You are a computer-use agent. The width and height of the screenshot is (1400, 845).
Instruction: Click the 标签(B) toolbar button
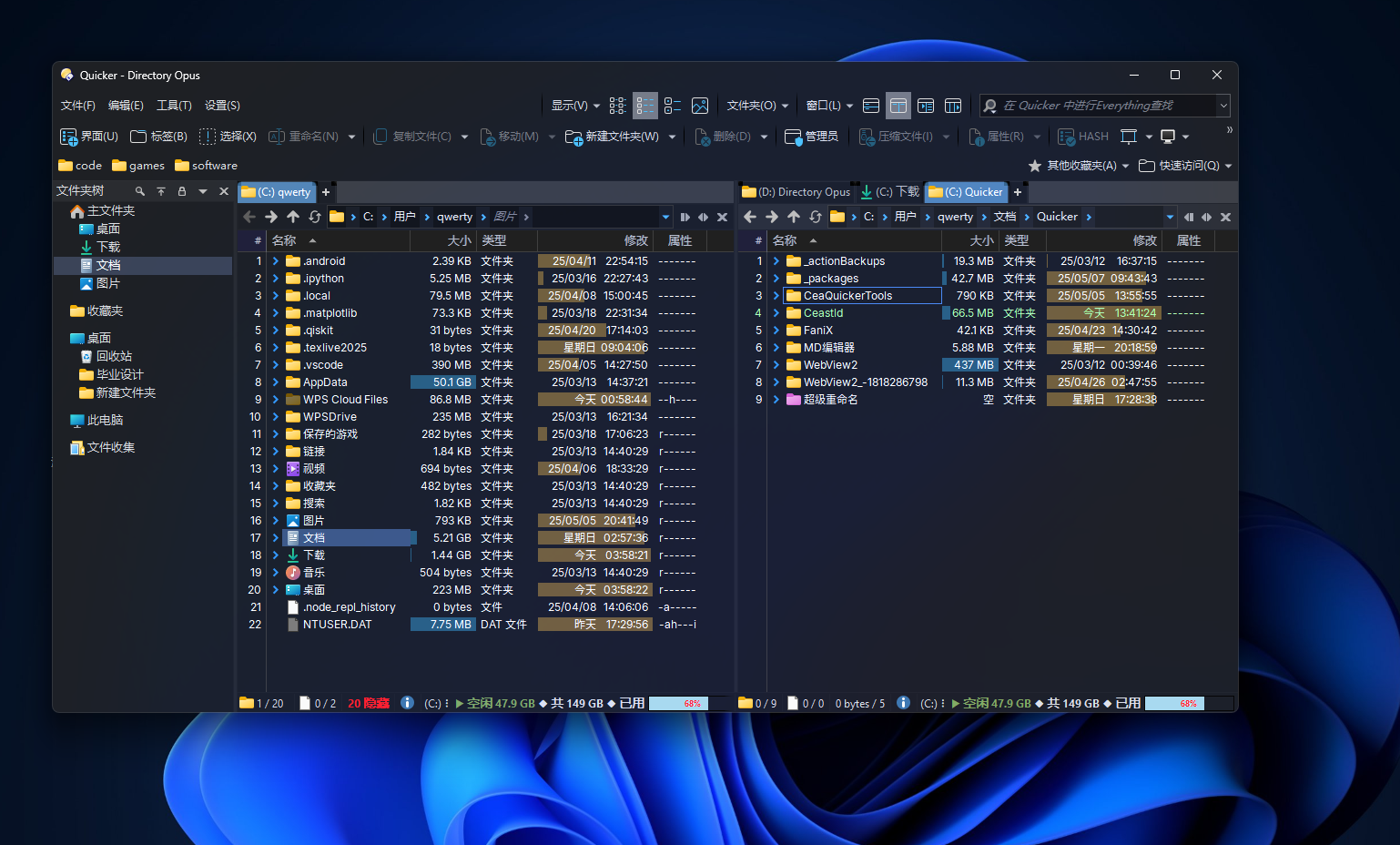coord(158,137)
